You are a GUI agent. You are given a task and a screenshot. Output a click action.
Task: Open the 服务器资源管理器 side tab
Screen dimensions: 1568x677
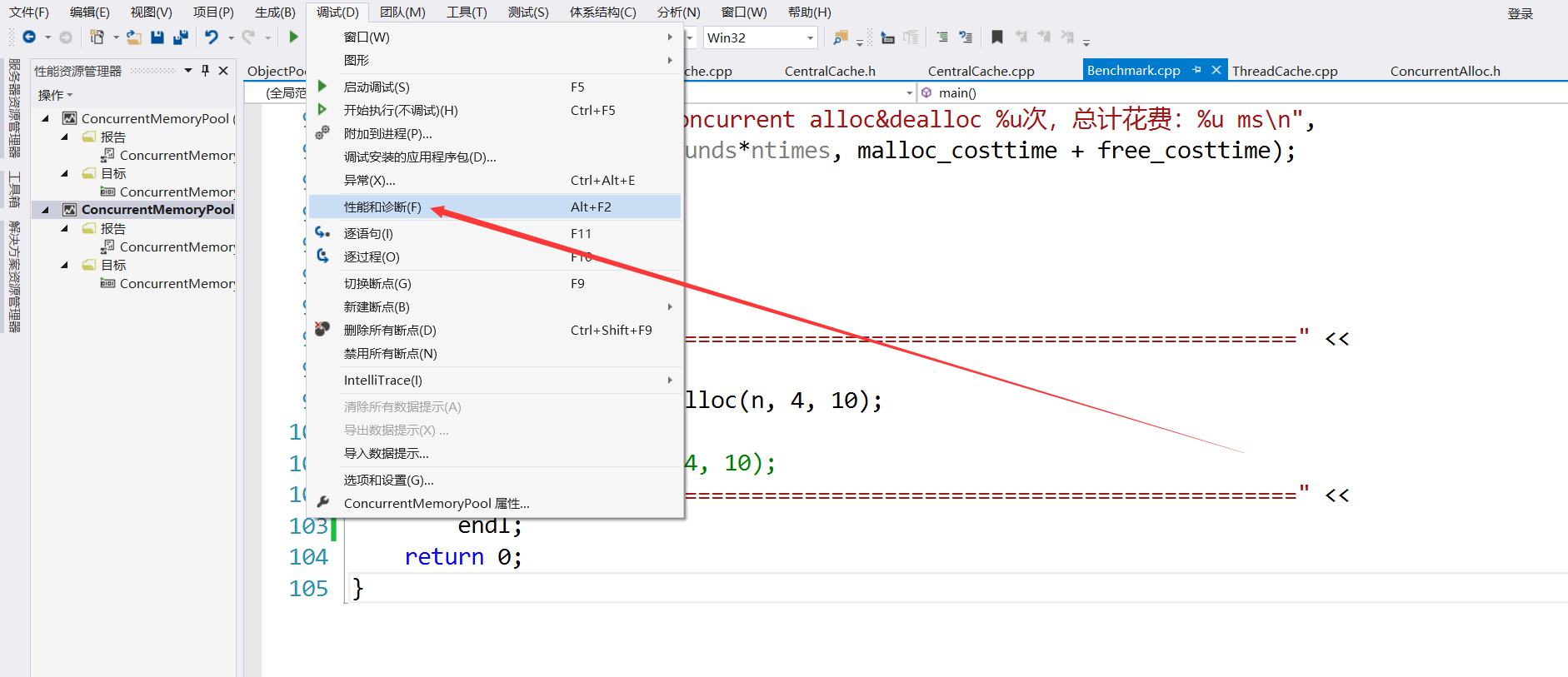click(14, 108)
